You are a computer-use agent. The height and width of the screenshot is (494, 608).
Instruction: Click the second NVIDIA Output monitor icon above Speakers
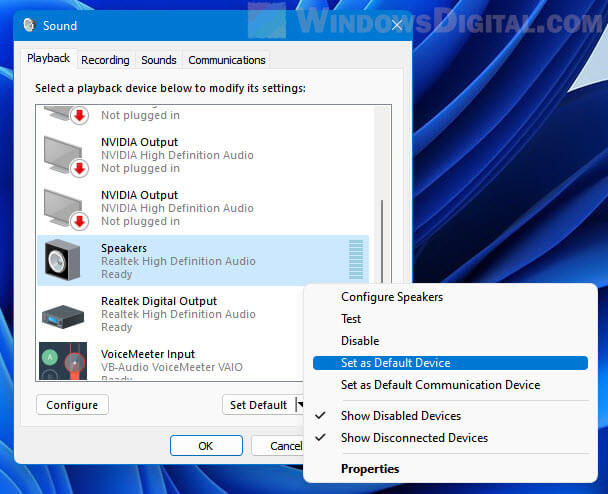(66, 209)
